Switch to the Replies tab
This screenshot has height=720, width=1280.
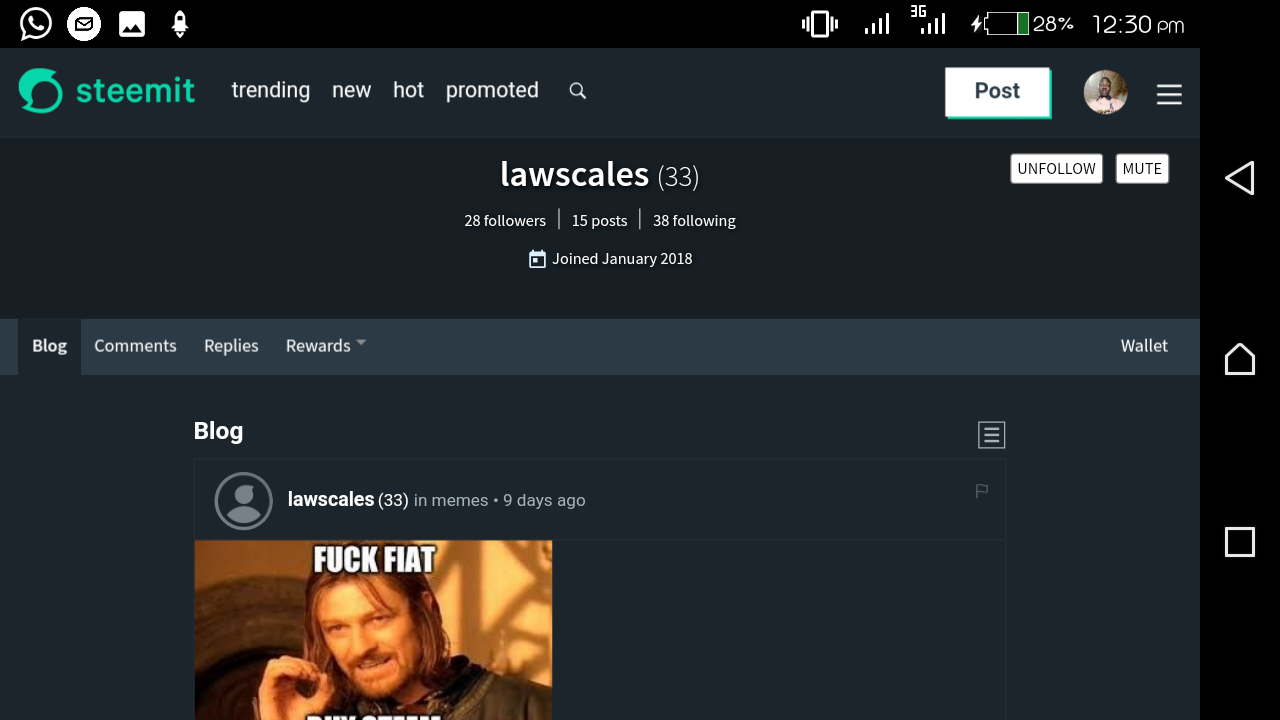[x=231, y=346]
